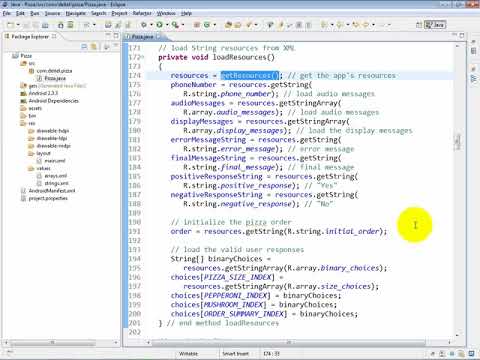This screenshot has width=480, height=360.
Task: Click the Run External Tools icon
Action: click(175, 25)
